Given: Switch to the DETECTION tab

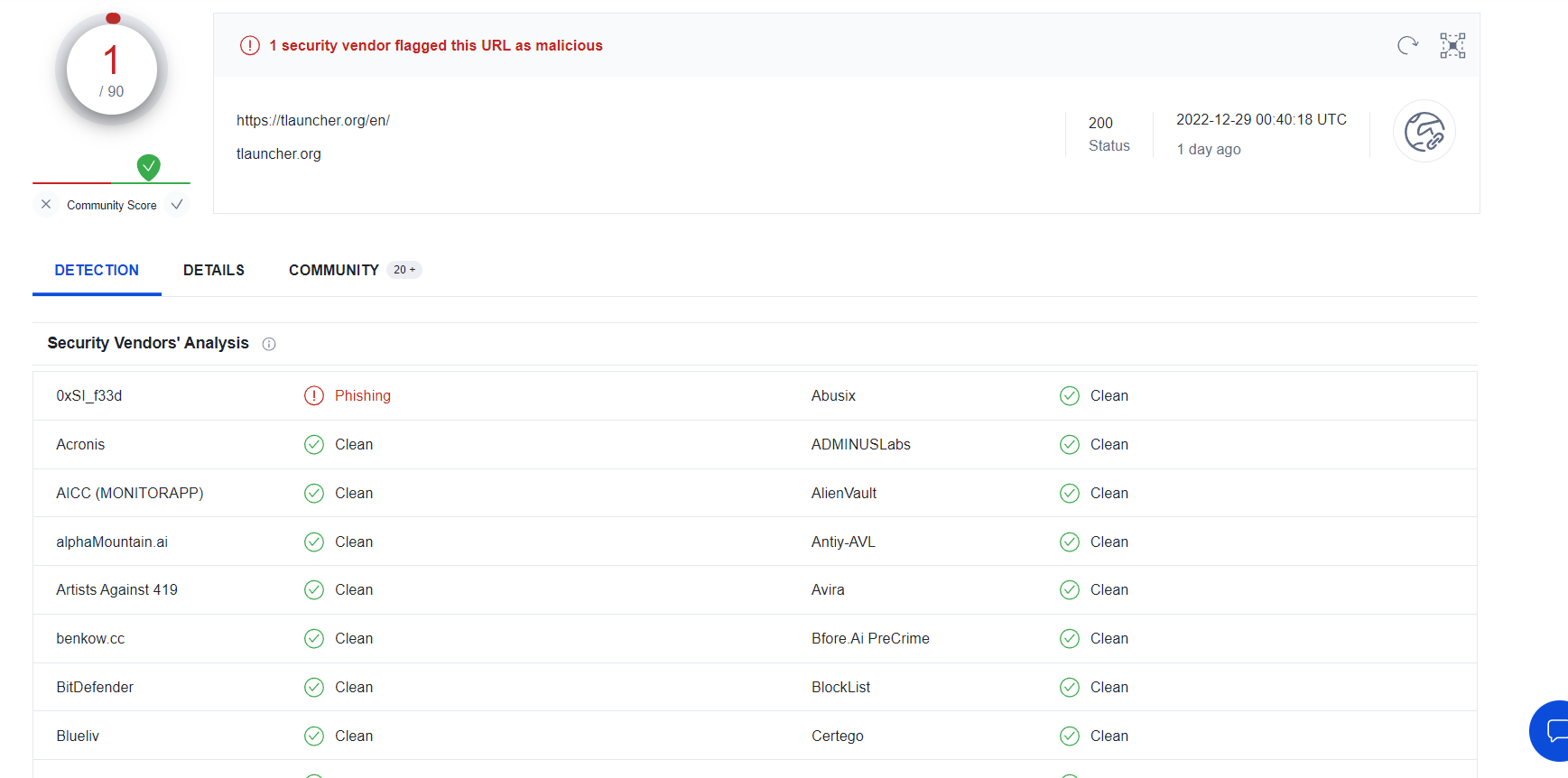Looking at the screenshot, I should 97,270.
